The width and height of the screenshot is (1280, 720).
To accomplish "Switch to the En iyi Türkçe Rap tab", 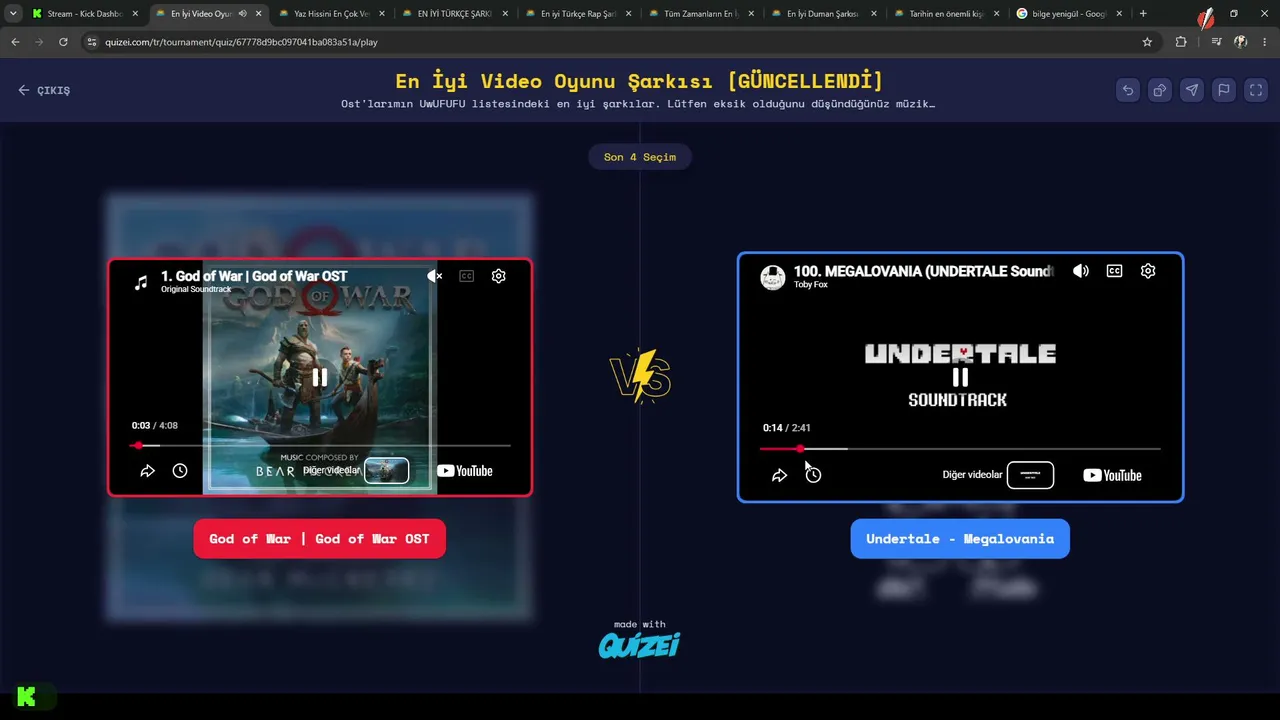I will [x=578, y=14].
